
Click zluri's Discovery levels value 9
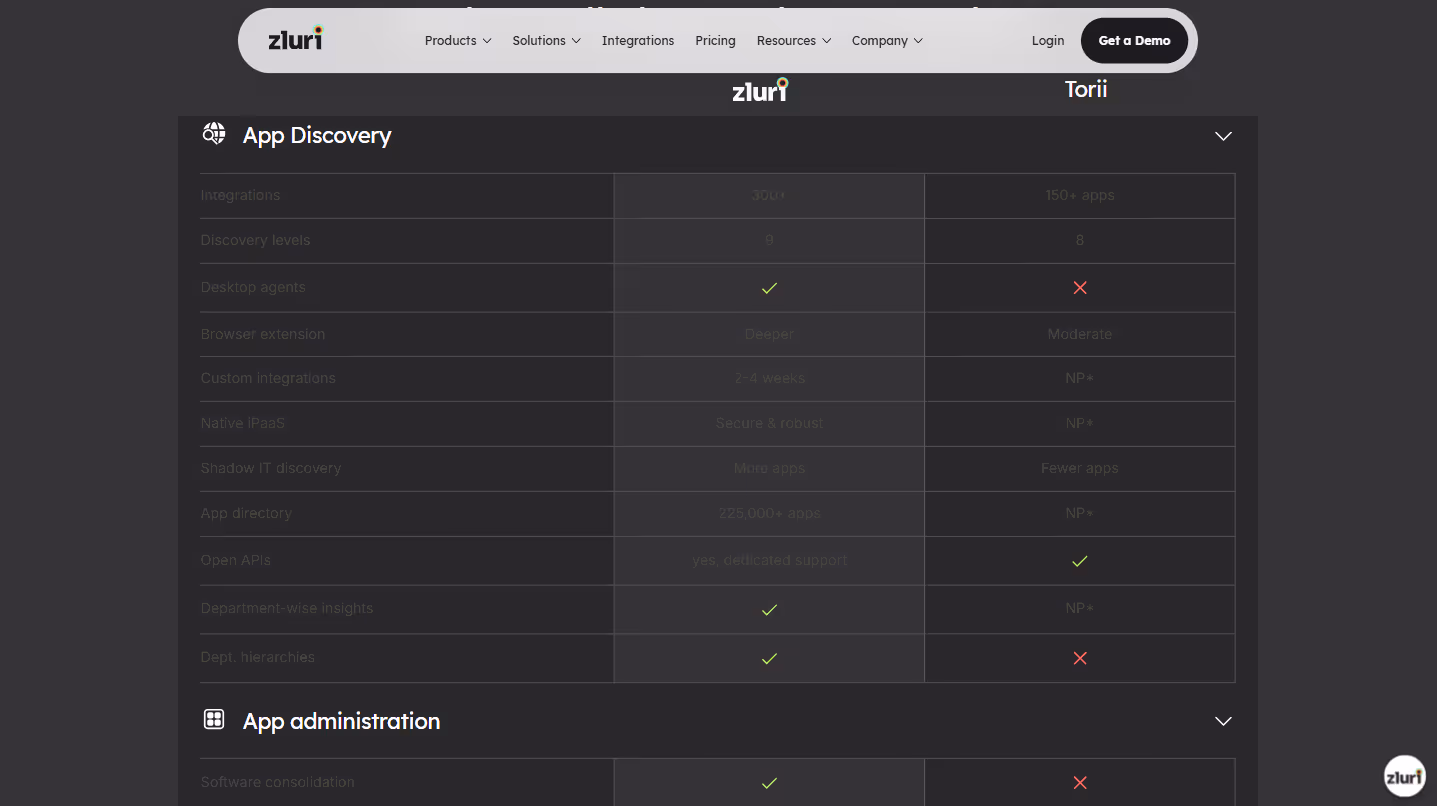click(x=769, y=240)
